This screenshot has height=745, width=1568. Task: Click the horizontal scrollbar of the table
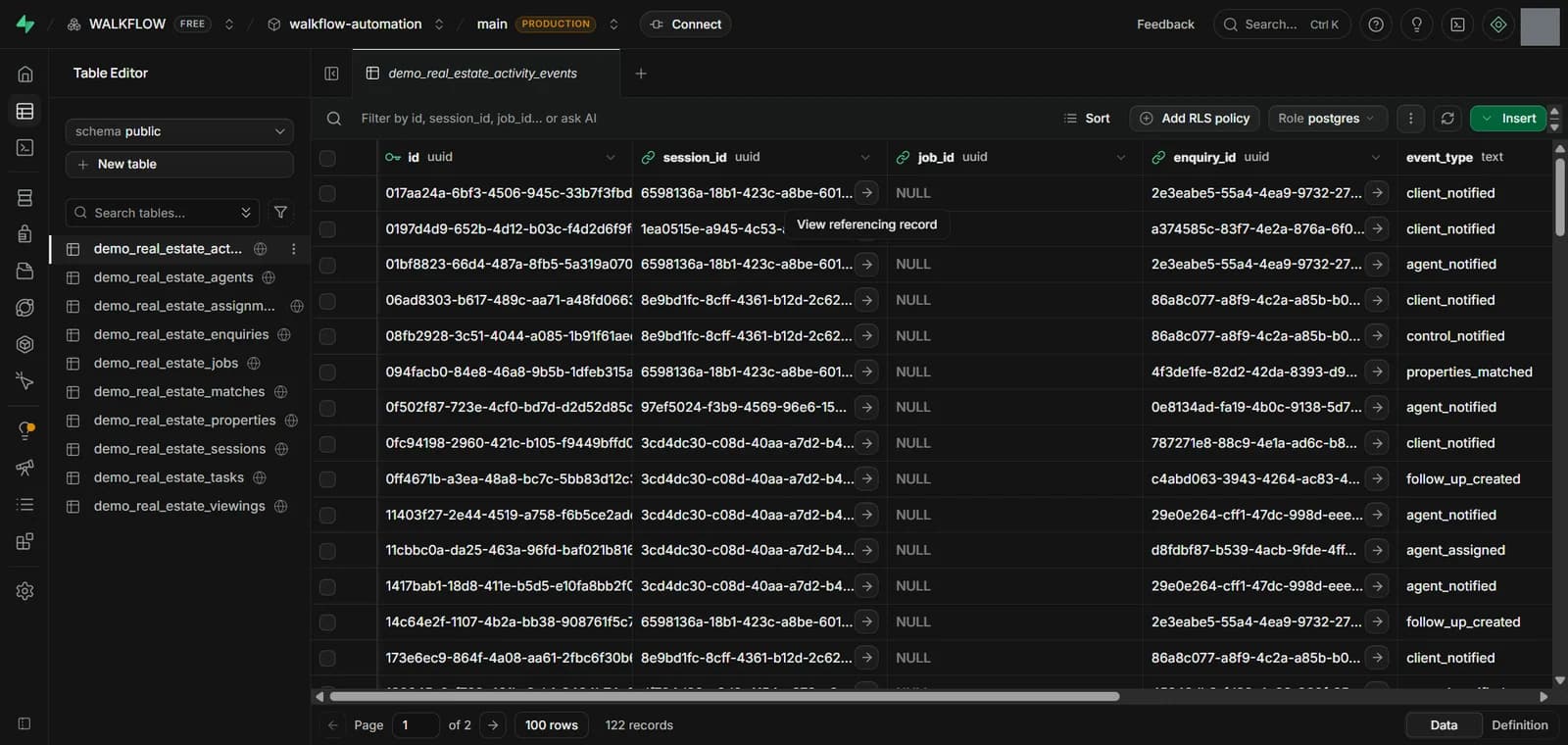point(724,697)
